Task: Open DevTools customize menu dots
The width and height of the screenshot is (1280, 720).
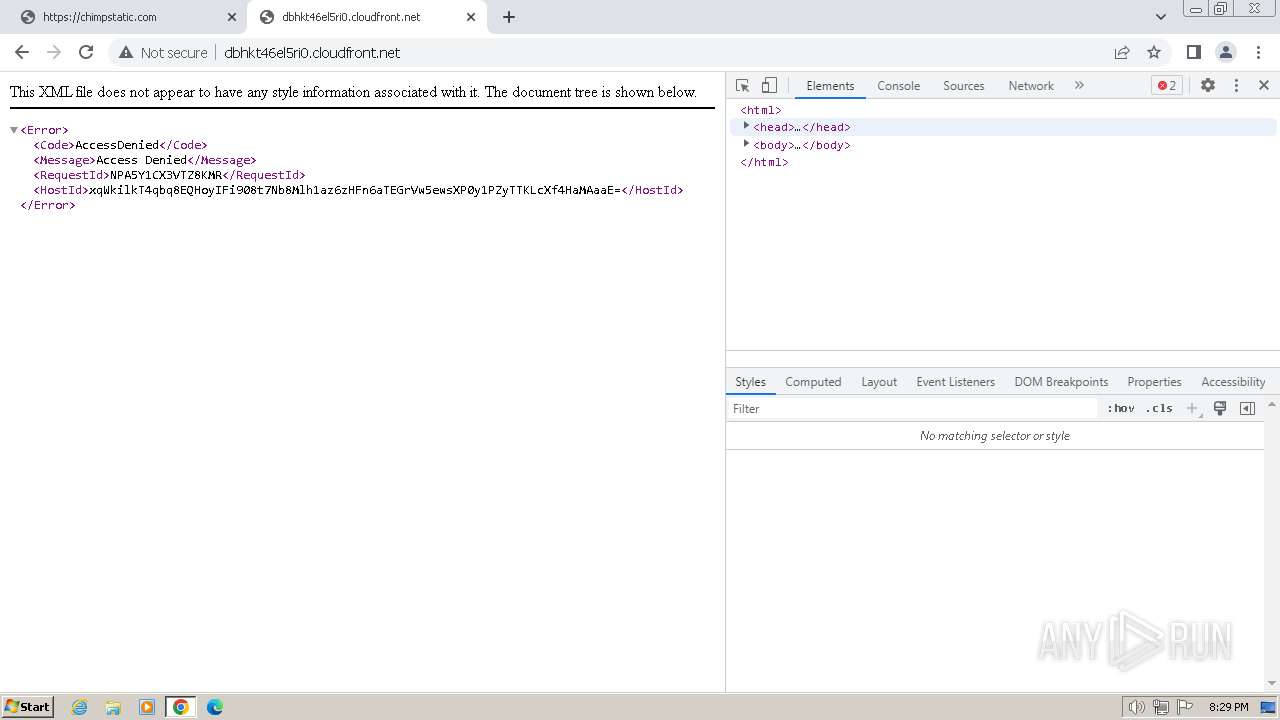Action: coord(1236,86)
